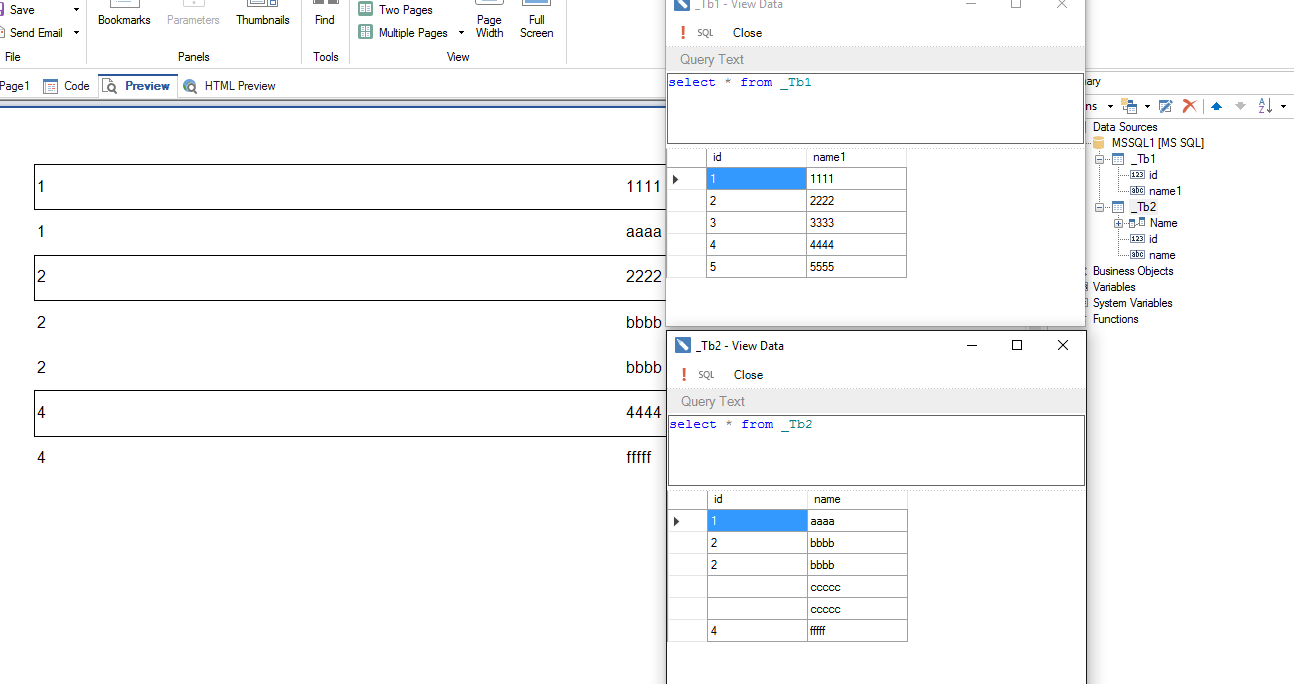Run query with exclamation icon in _Tb1 window
1294x684 pixels.
pos(683,33)
